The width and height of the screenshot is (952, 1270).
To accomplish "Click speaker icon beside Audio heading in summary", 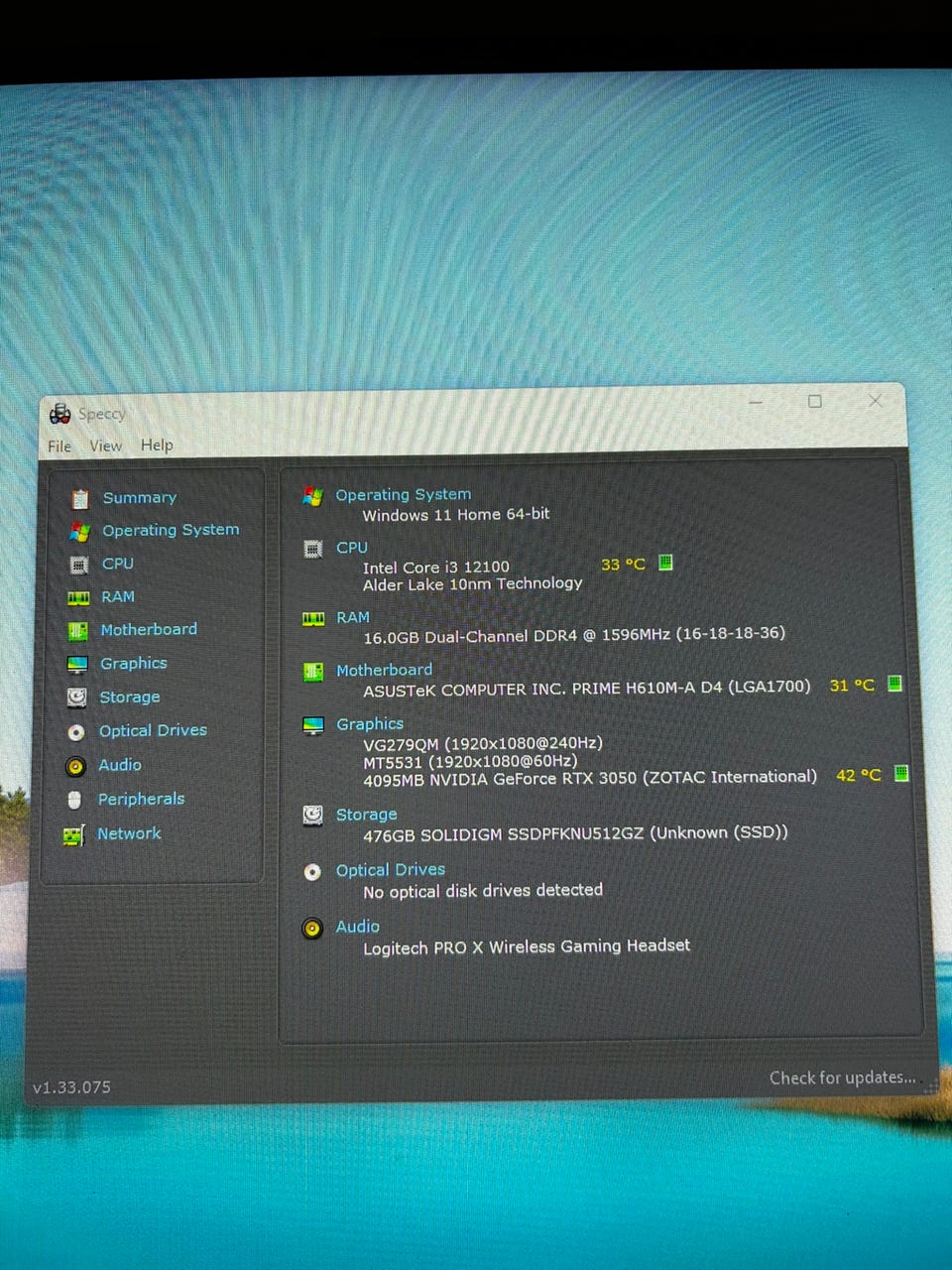I will click(x=312, y=929).
